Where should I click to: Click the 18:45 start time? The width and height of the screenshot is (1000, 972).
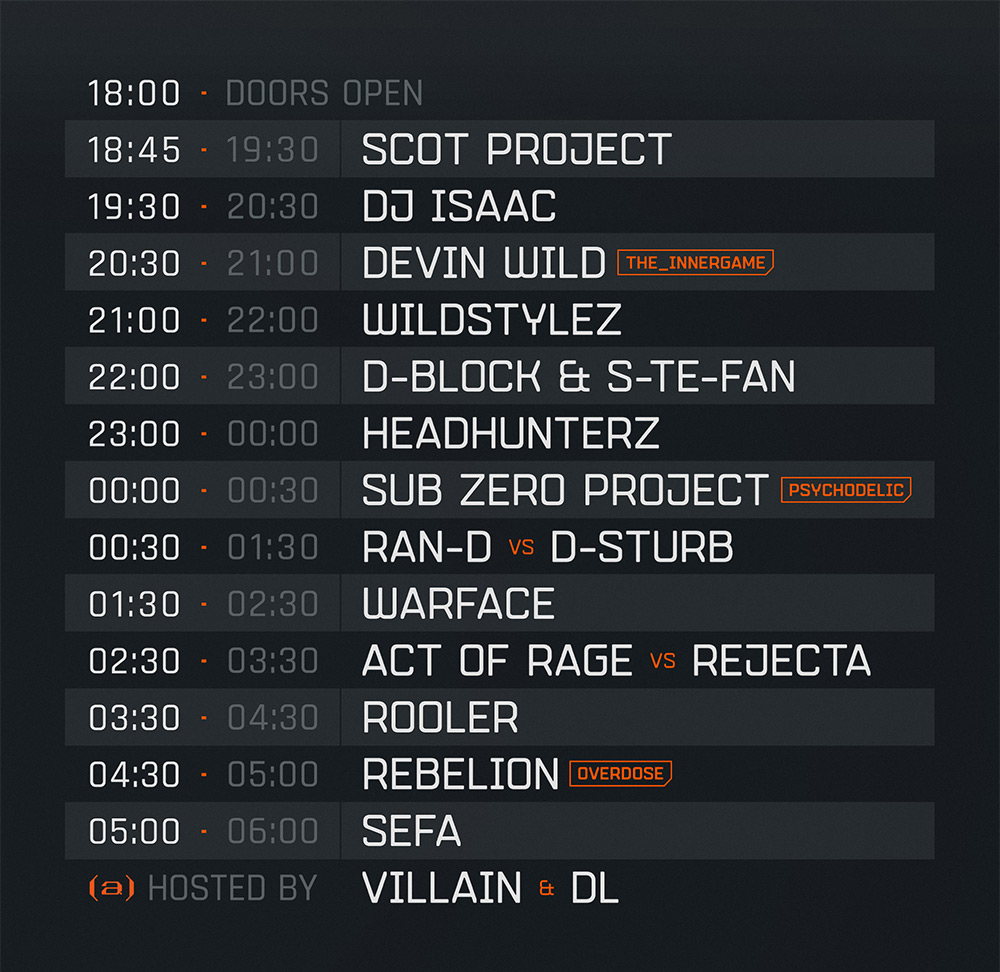(134, 150)
